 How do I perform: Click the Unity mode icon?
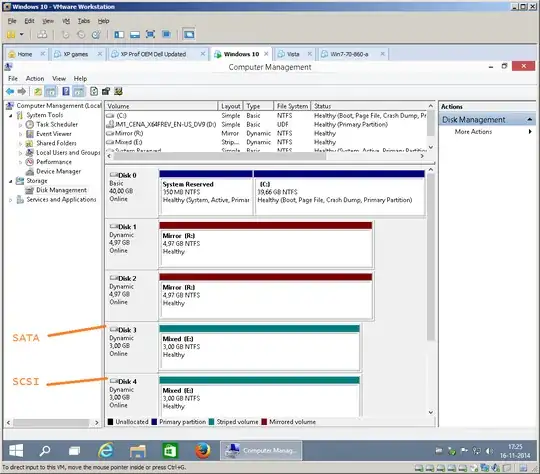[x=166, y=34]
